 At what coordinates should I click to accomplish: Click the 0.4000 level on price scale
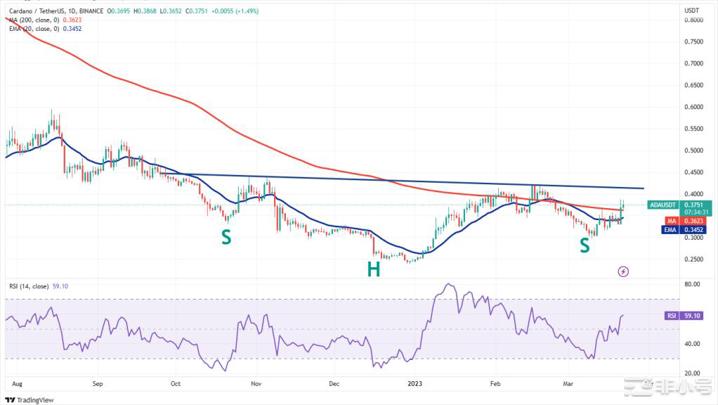[x=690, y=194]
